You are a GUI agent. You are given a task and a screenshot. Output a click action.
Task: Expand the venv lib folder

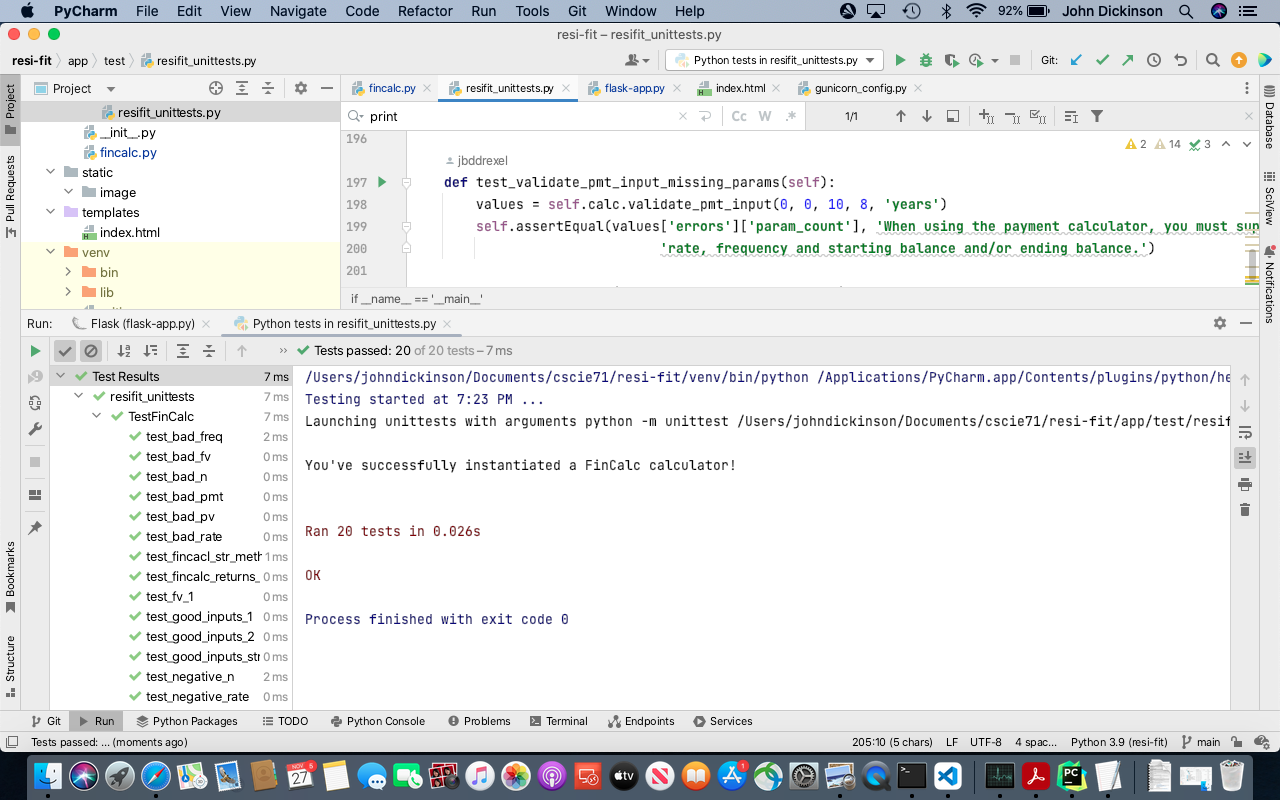pos(69,292)
